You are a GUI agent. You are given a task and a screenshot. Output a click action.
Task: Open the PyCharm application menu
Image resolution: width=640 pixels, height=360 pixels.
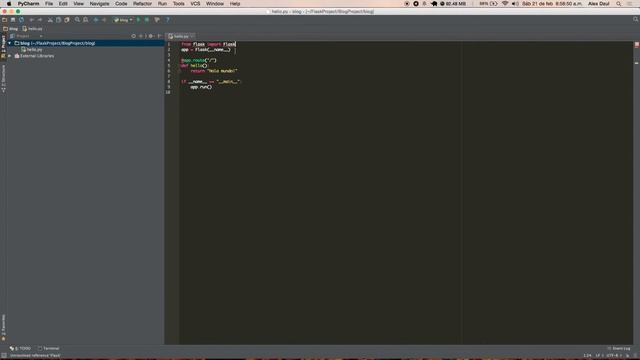(x=28, y=4)
